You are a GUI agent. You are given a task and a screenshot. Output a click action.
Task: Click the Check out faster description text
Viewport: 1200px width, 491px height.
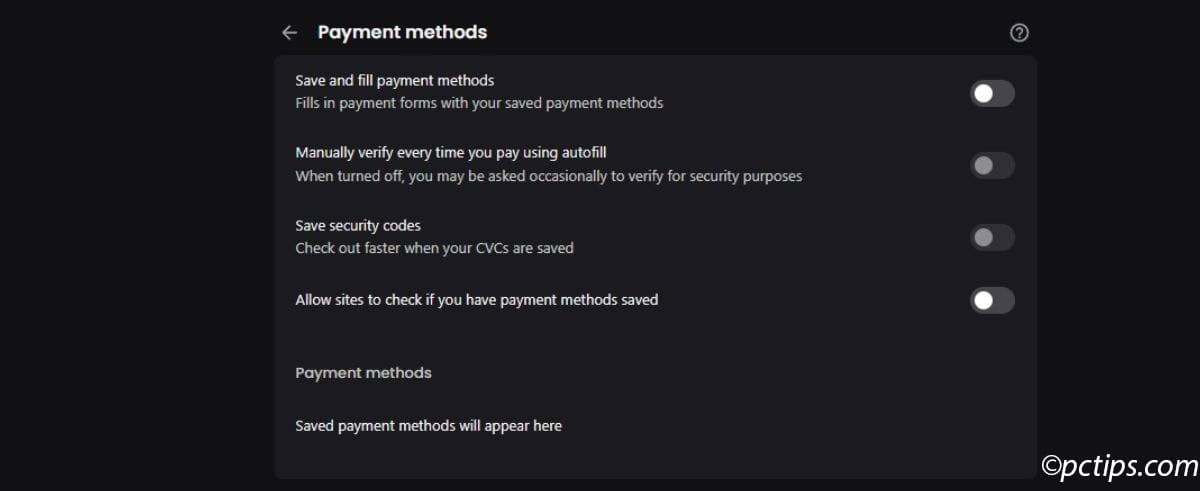(x=434, y=248)
